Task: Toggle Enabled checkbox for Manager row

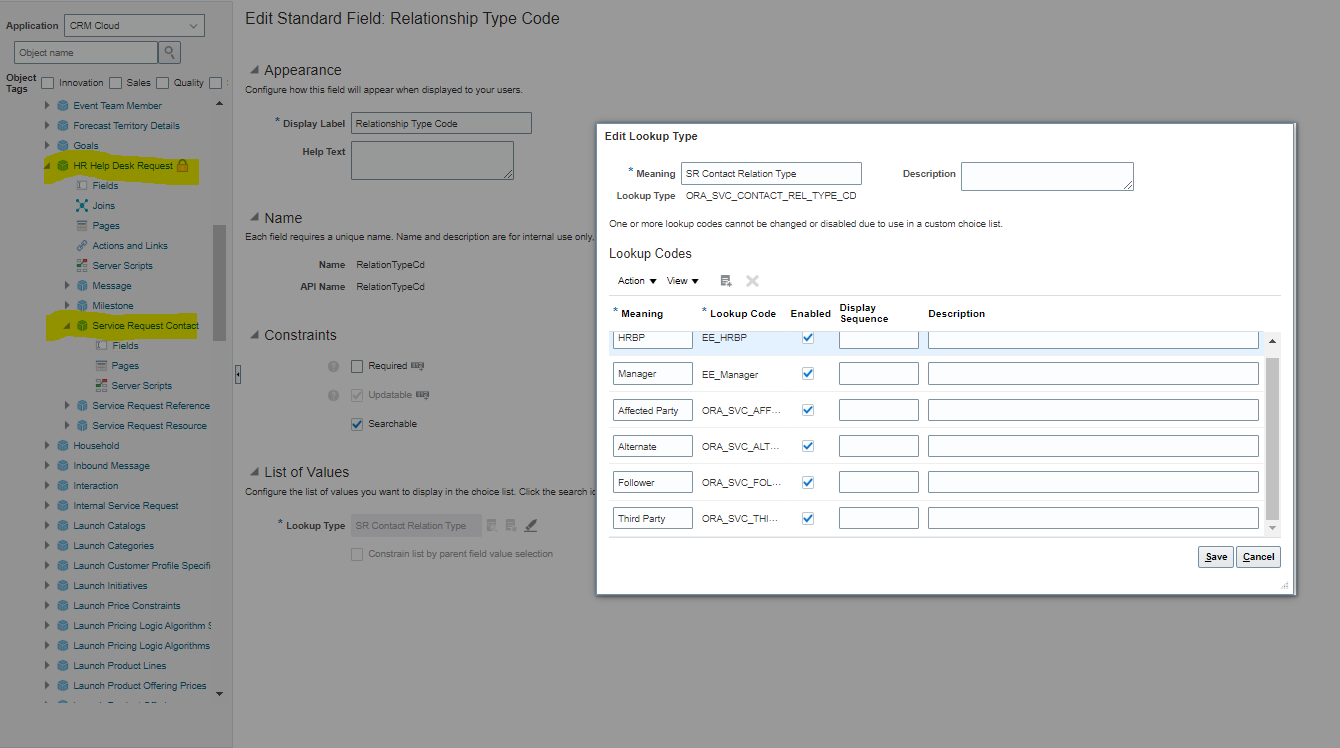Action: pyautogui.click(x=808, y=374)
